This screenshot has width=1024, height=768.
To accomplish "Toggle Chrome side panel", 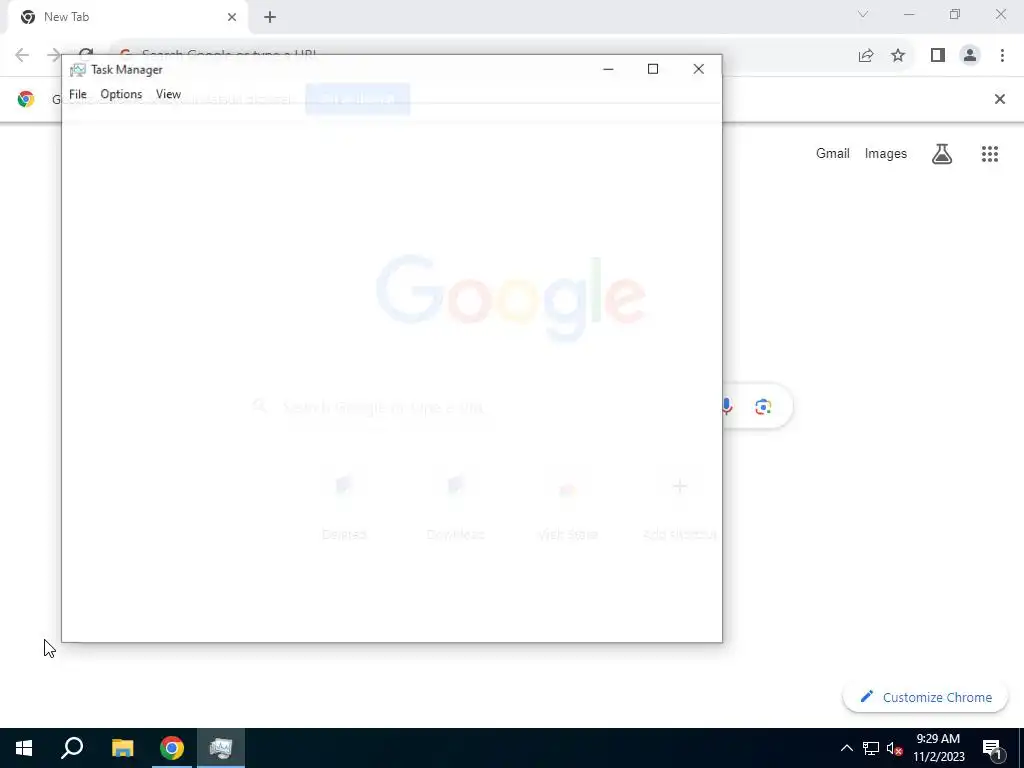I will 938,56.
